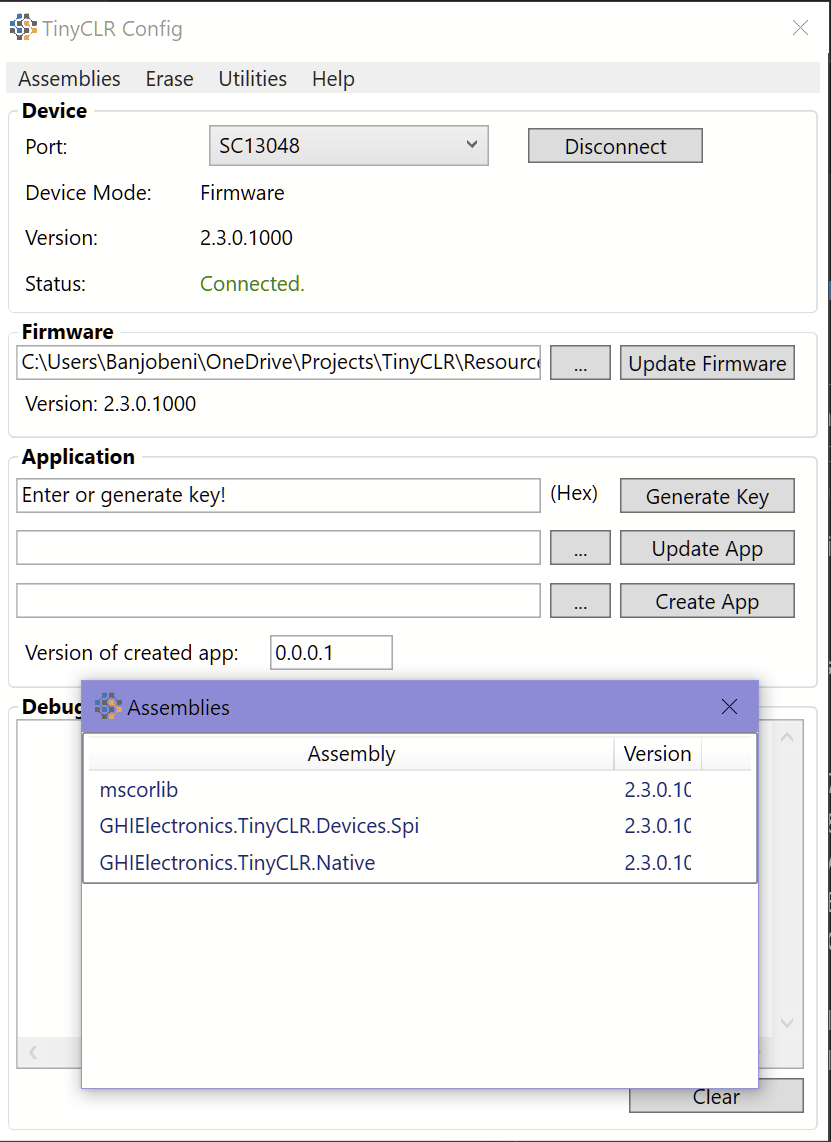Close the TinyCLR Config window
This screenshot has width=831, height=1142.
click(800, 28)
